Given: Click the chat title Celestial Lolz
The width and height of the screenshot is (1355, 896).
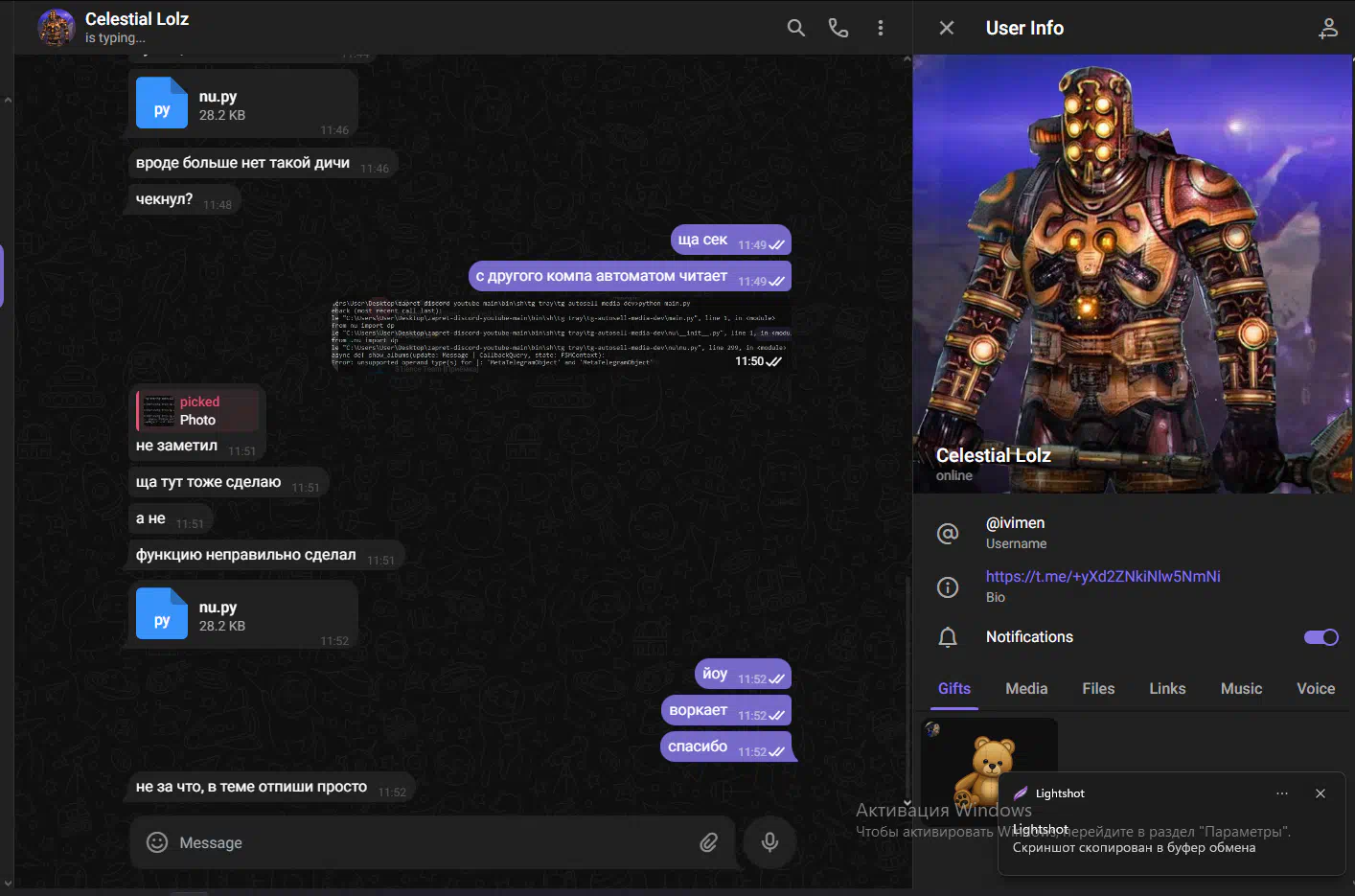Looking at the screenshot, I should coord(137,18).
